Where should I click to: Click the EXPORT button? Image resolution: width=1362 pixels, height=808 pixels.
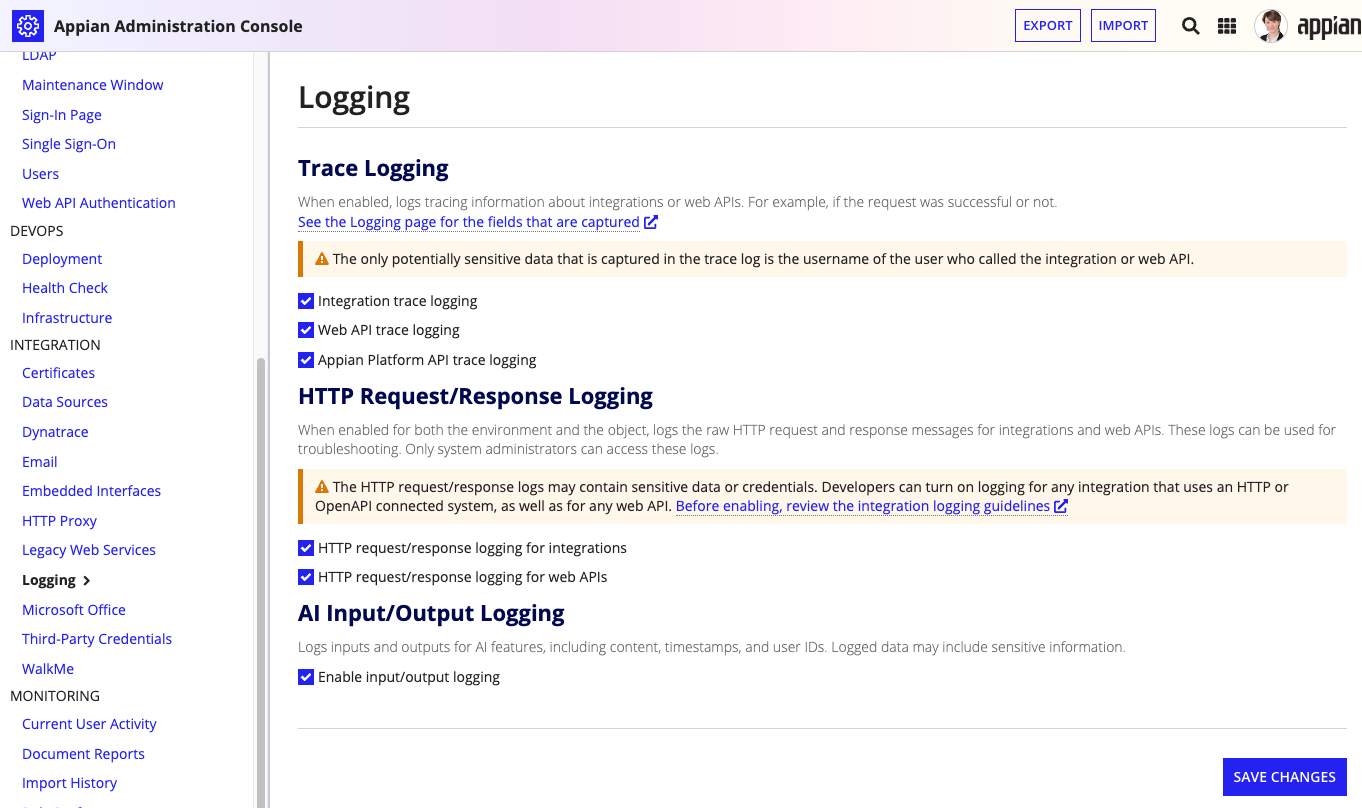(1048, 26)
